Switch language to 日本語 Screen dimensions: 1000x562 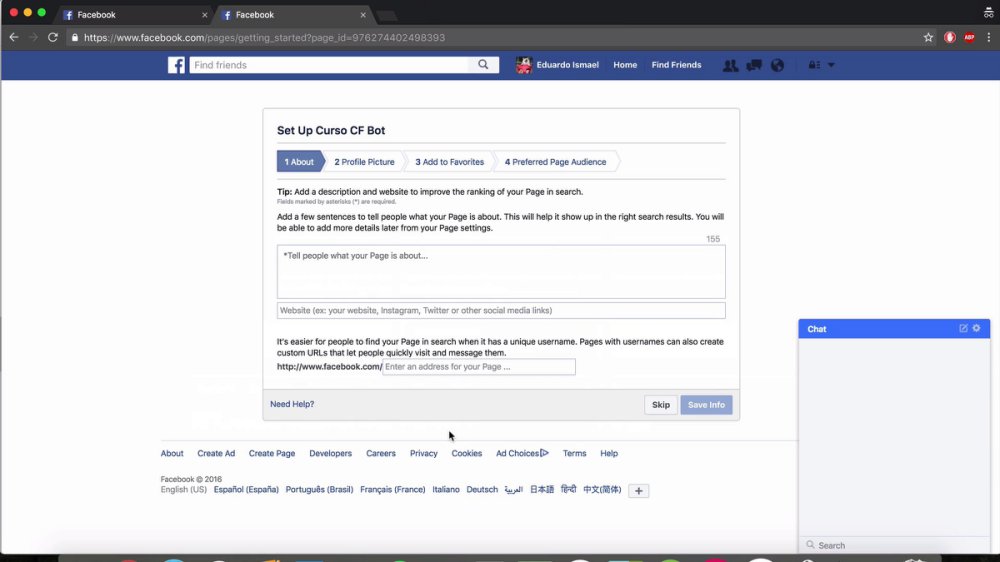tap(542, 490)
